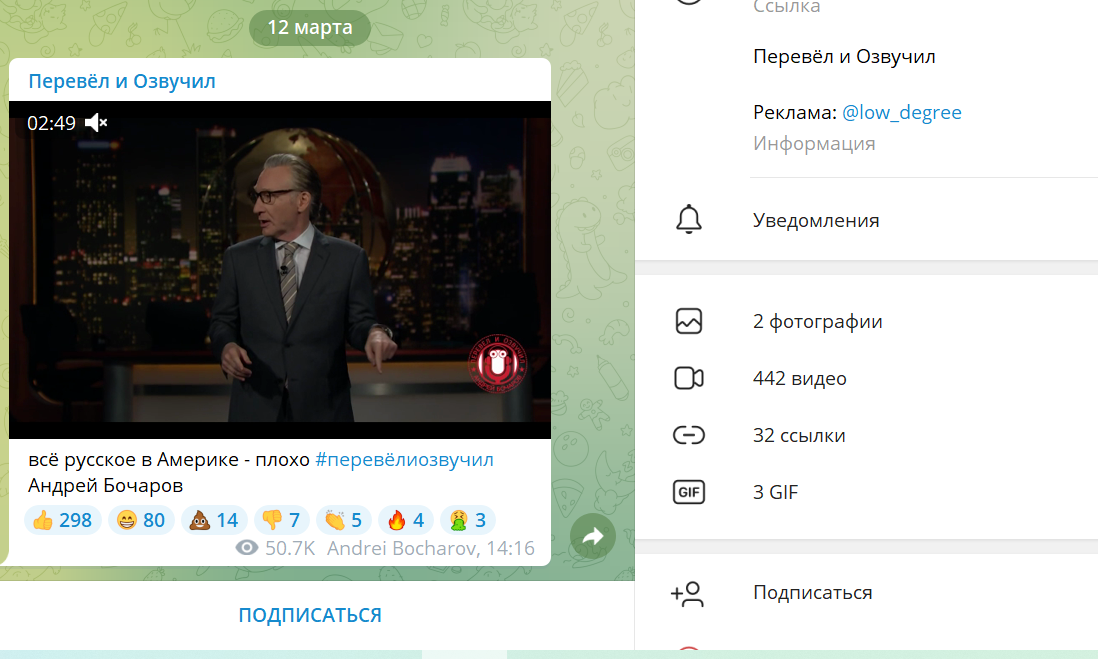Click the links chain icon
Viewport: 1098px width, 659px height.
pyautogui.click(x=689, y=435)
